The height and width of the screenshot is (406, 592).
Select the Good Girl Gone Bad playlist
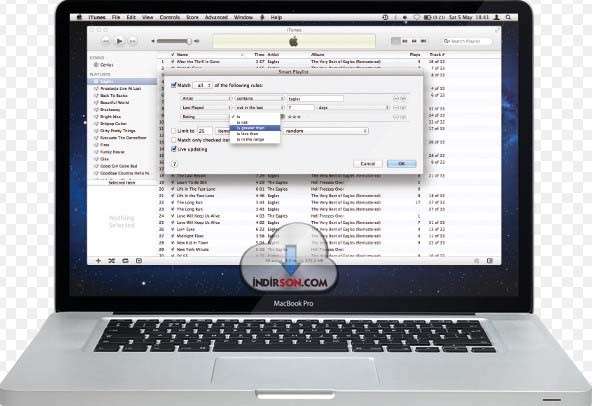tap(119, 166)
